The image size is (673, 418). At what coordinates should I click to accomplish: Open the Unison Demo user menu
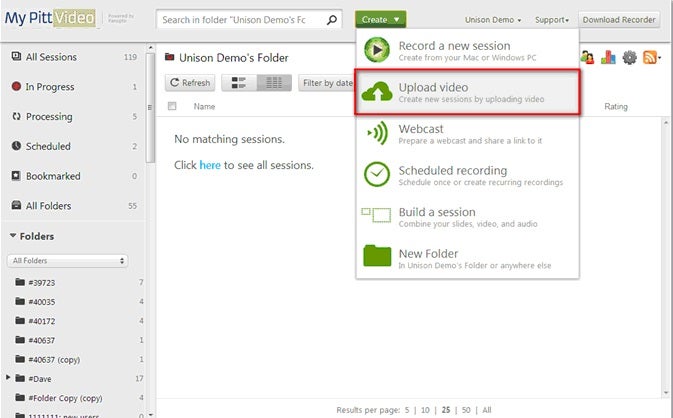point(493,20)
